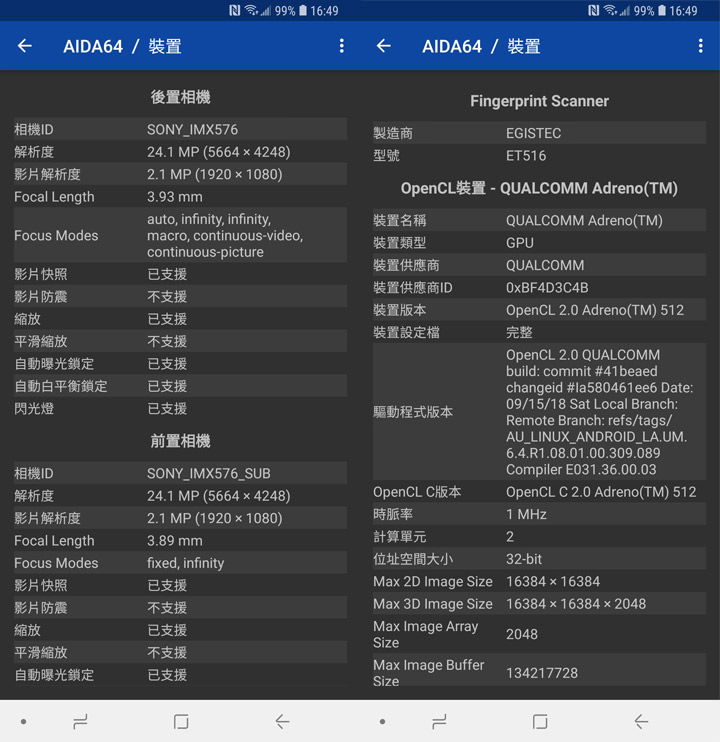
Task: Tap the 閃光燈 flash row label
Action: click(34, 409)
